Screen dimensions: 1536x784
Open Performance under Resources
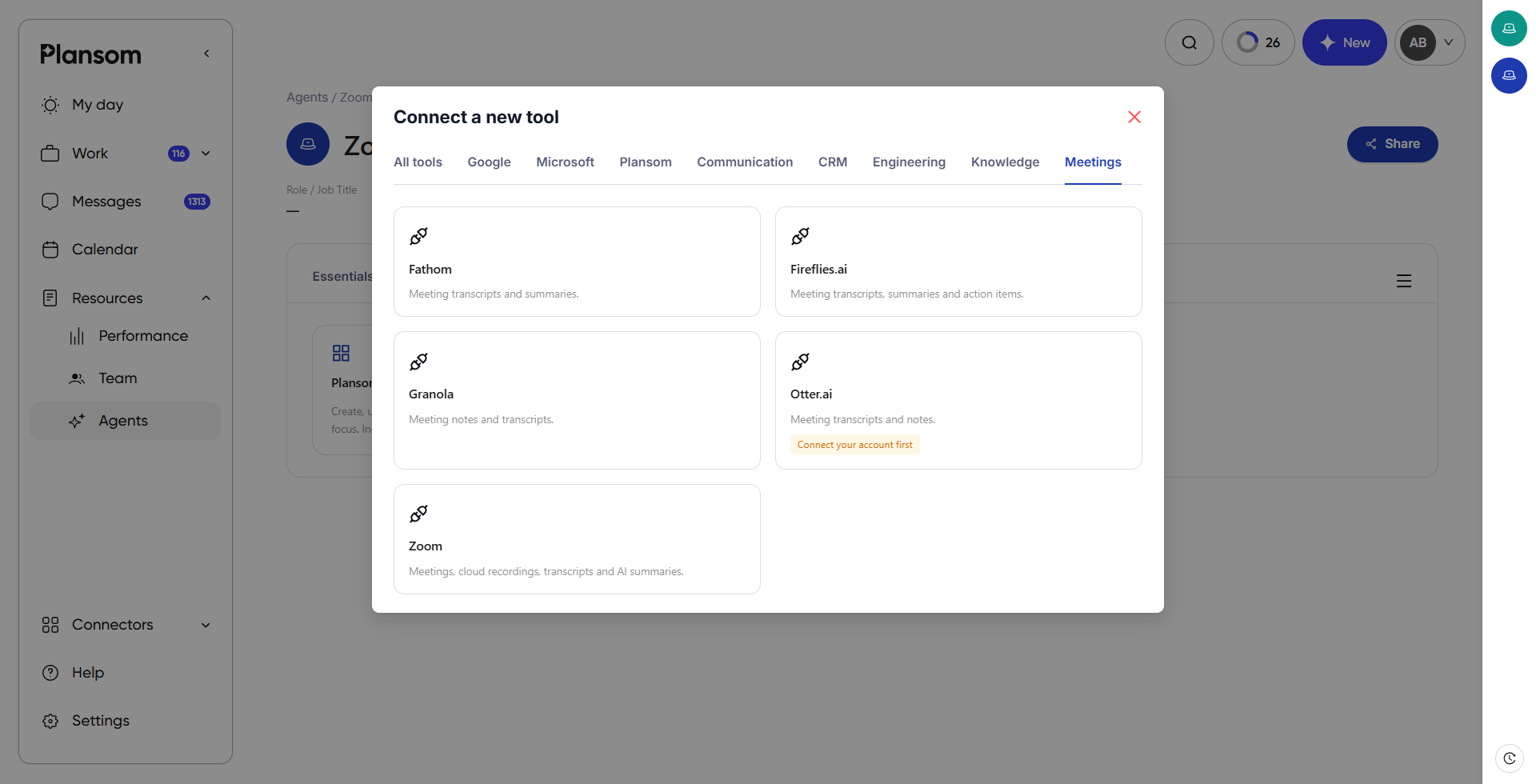143,336
